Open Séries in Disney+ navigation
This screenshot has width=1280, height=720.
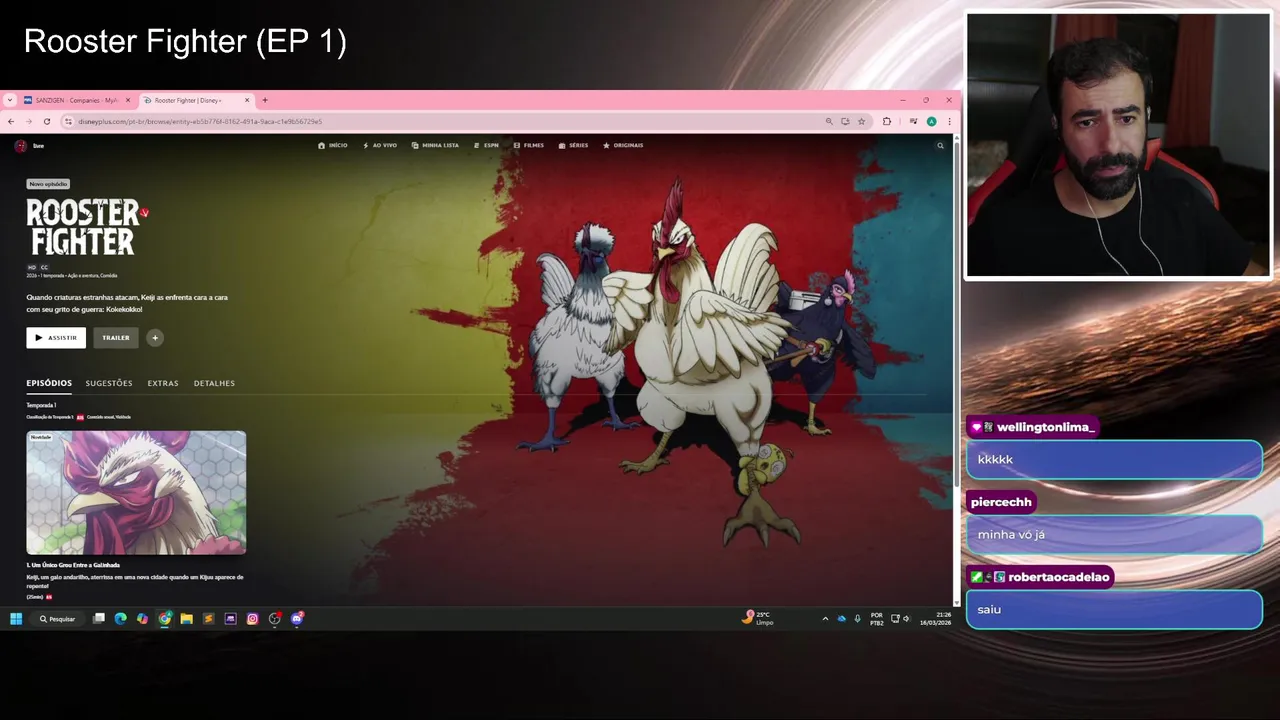tap(573, 146)
